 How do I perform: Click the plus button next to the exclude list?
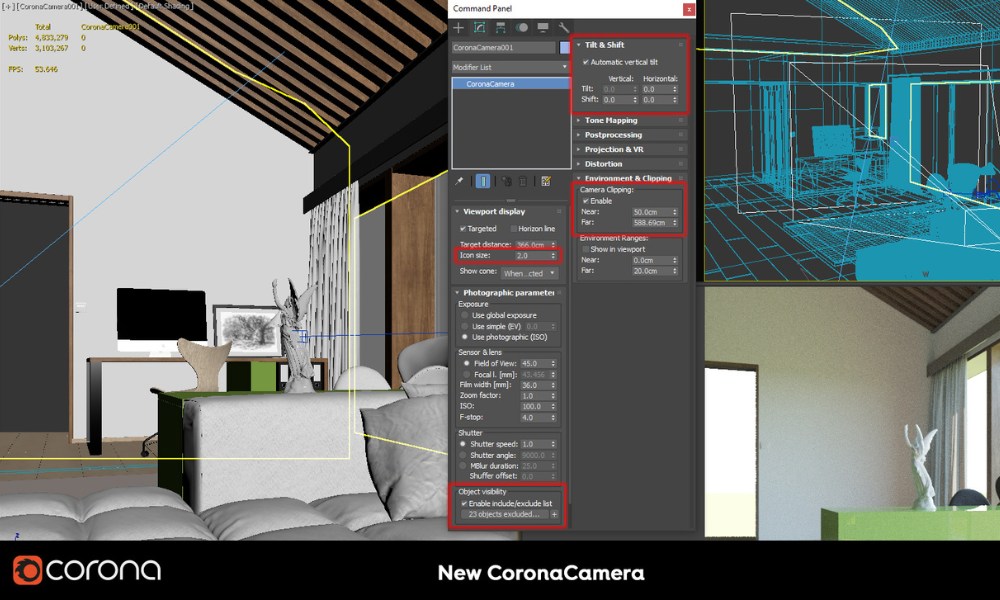556,514
